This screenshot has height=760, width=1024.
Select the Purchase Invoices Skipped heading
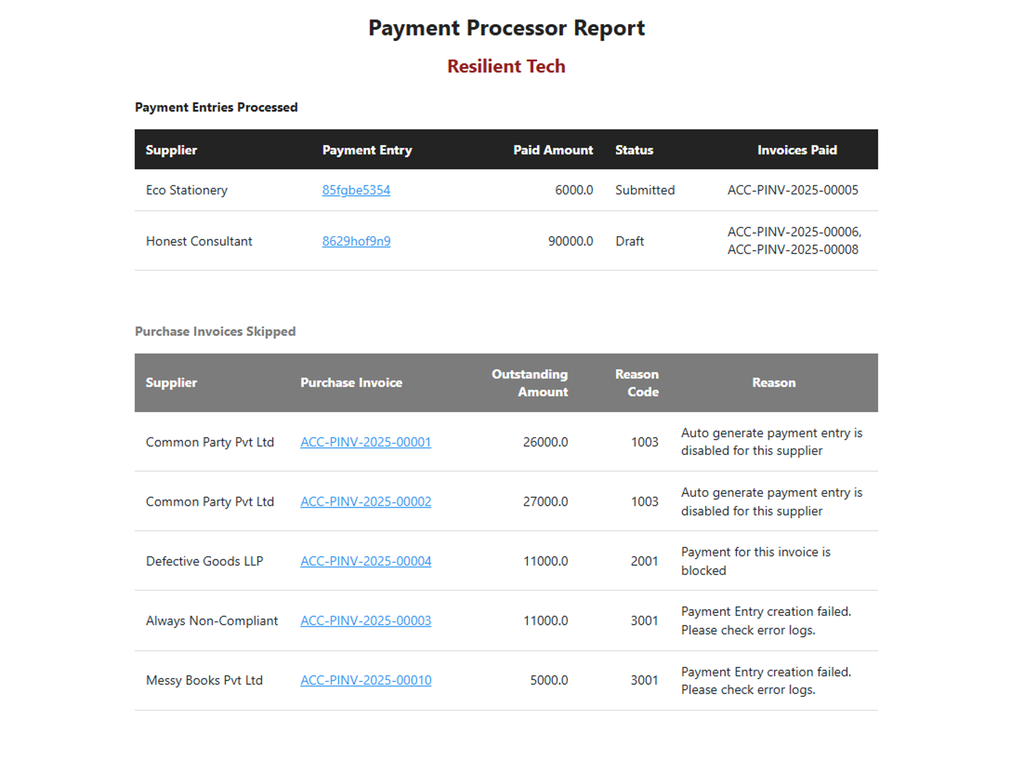coord(215,331)
